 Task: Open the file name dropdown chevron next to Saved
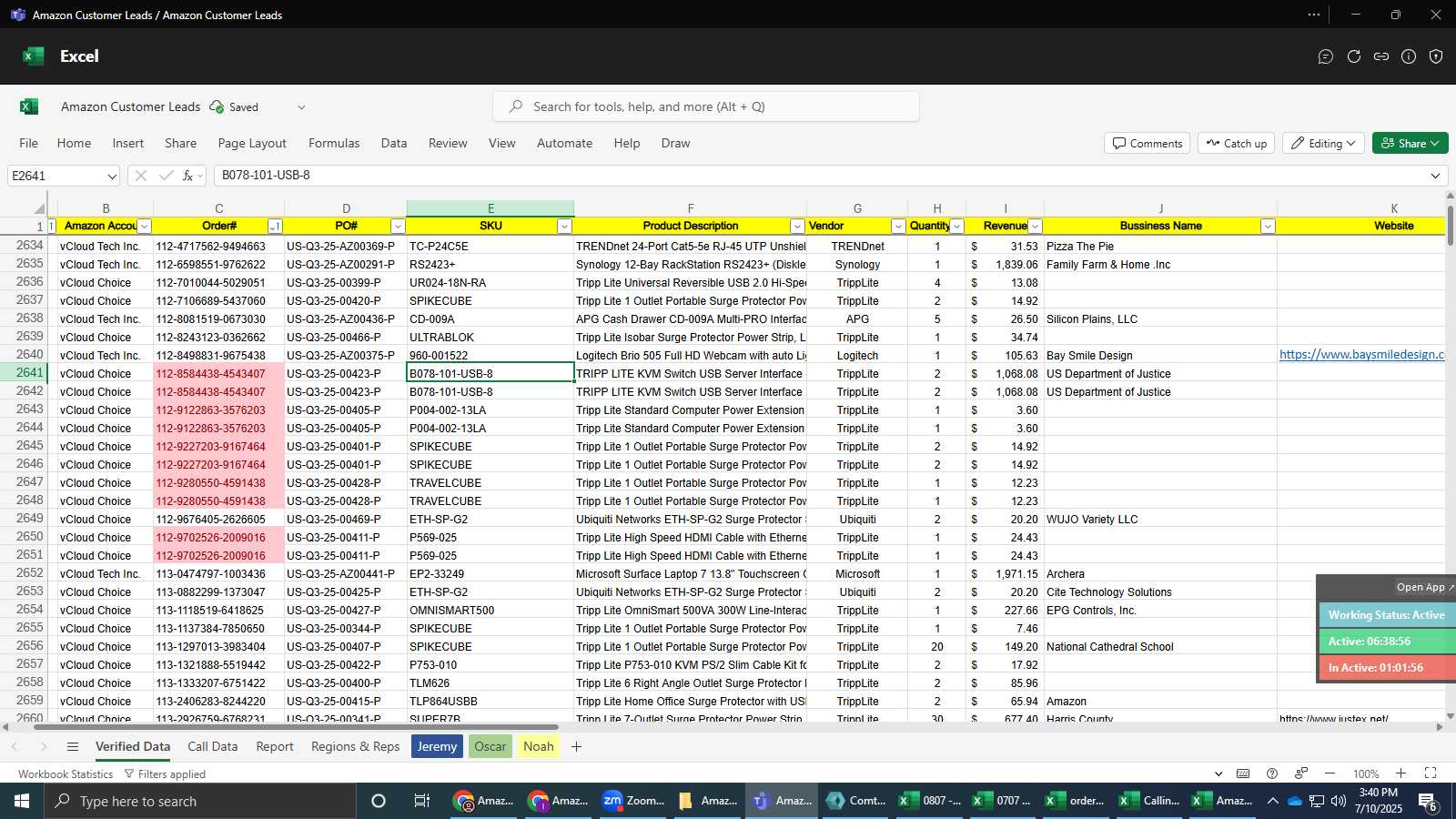pyautogui.click(x=301, y=107)
